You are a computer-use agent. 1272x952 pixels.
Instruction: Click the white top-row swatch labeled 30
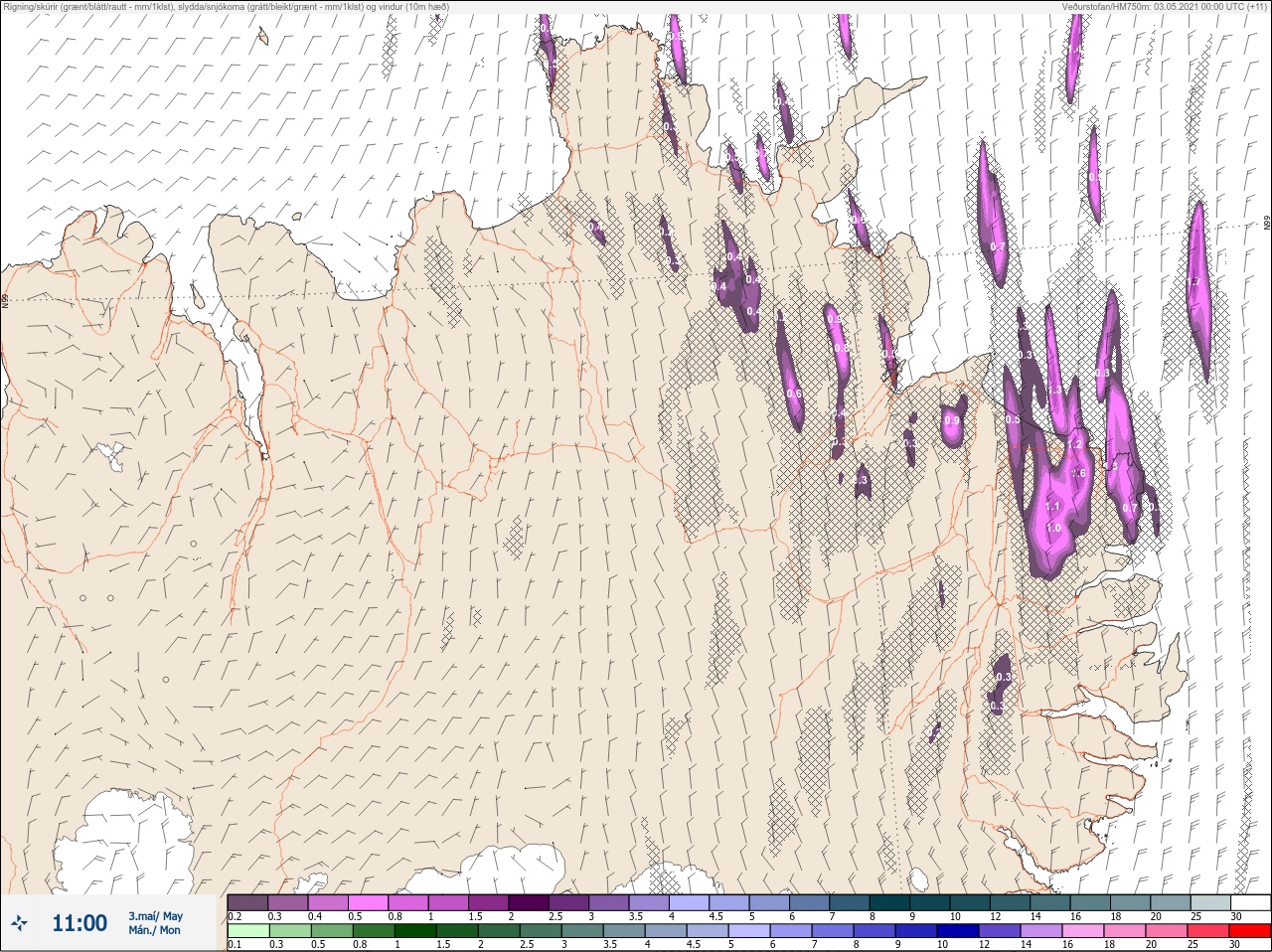tap(1250, 902)
